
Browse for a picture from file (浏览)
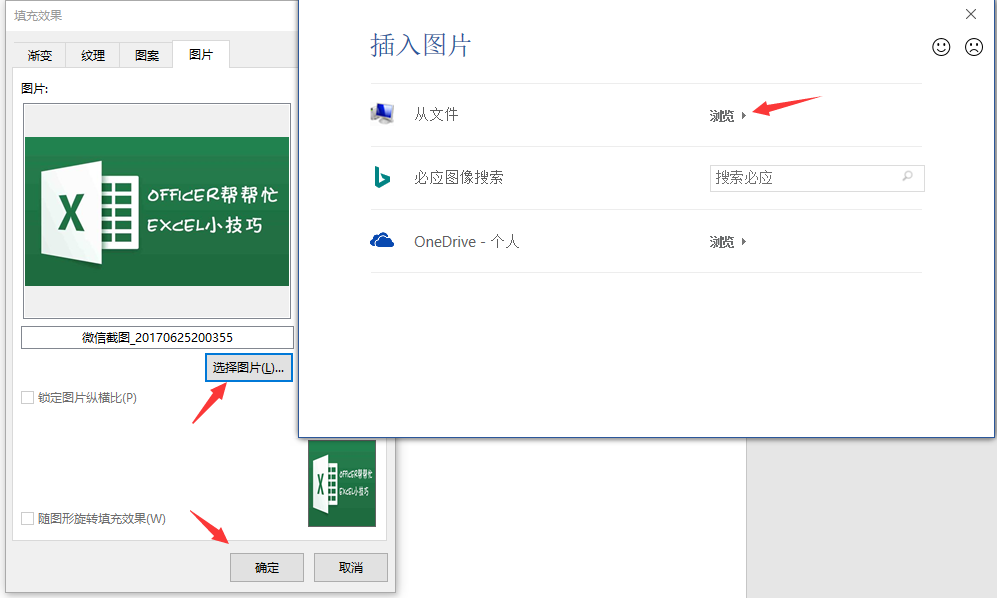tap(727, 116)
